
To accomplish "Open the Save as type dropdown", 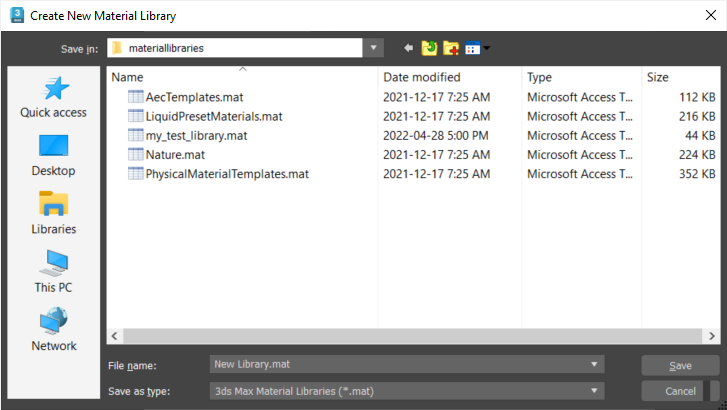I will pyautogui.click(x=597, y=391).
